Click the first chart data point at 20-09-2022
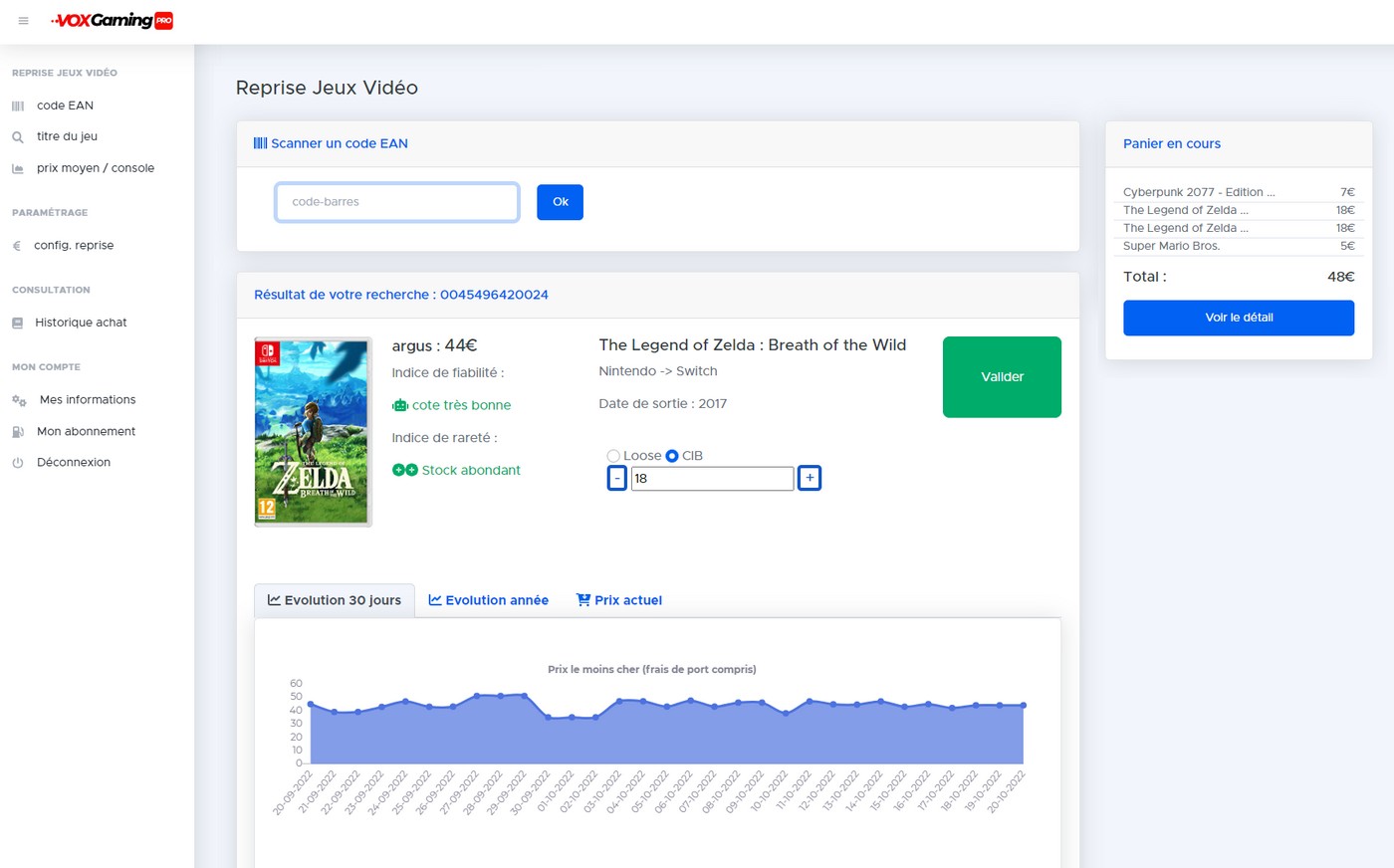 click(x=311, y=704)
